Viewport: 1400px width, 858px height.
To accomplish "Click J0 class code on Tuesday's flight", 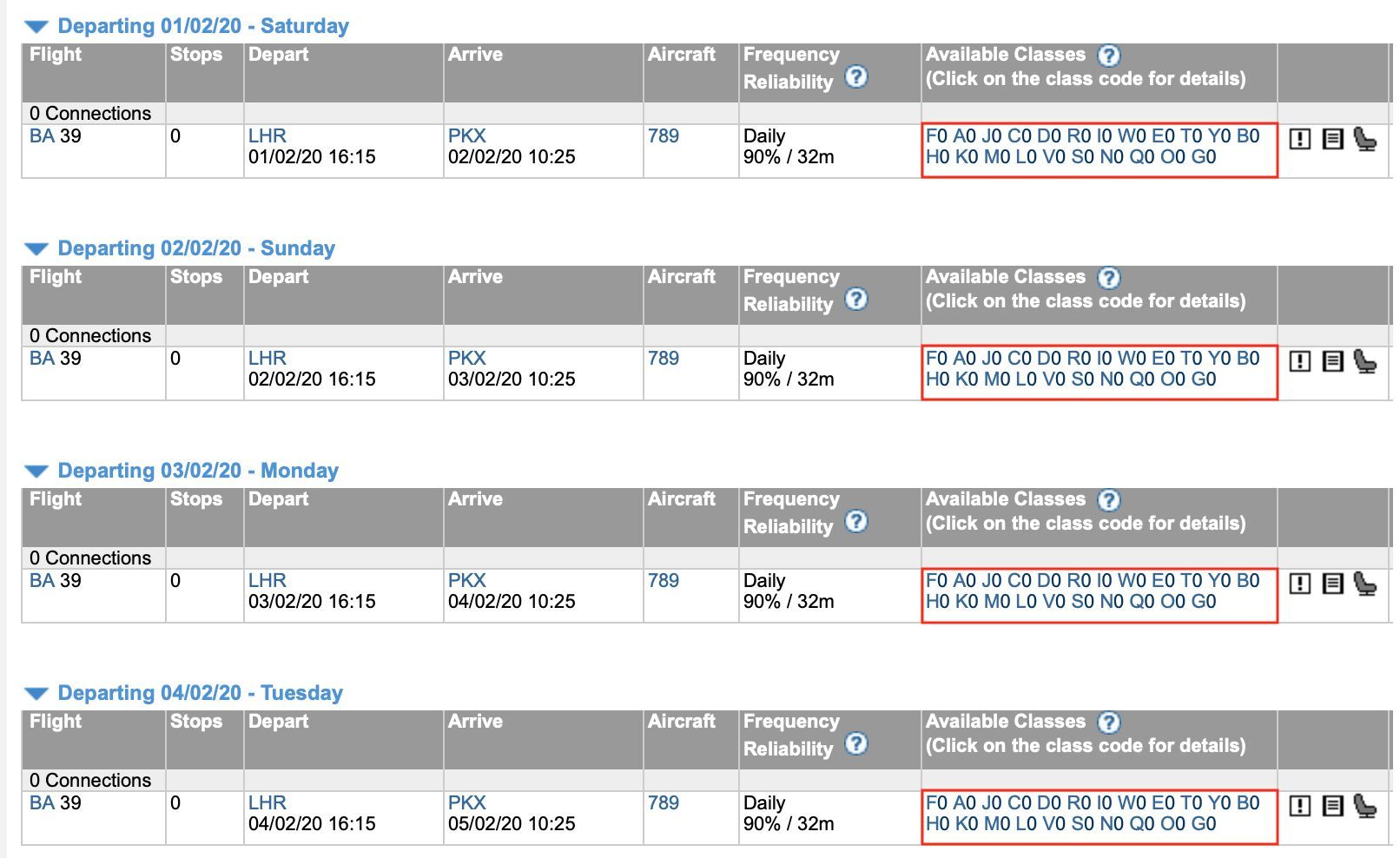I will 992,802.
